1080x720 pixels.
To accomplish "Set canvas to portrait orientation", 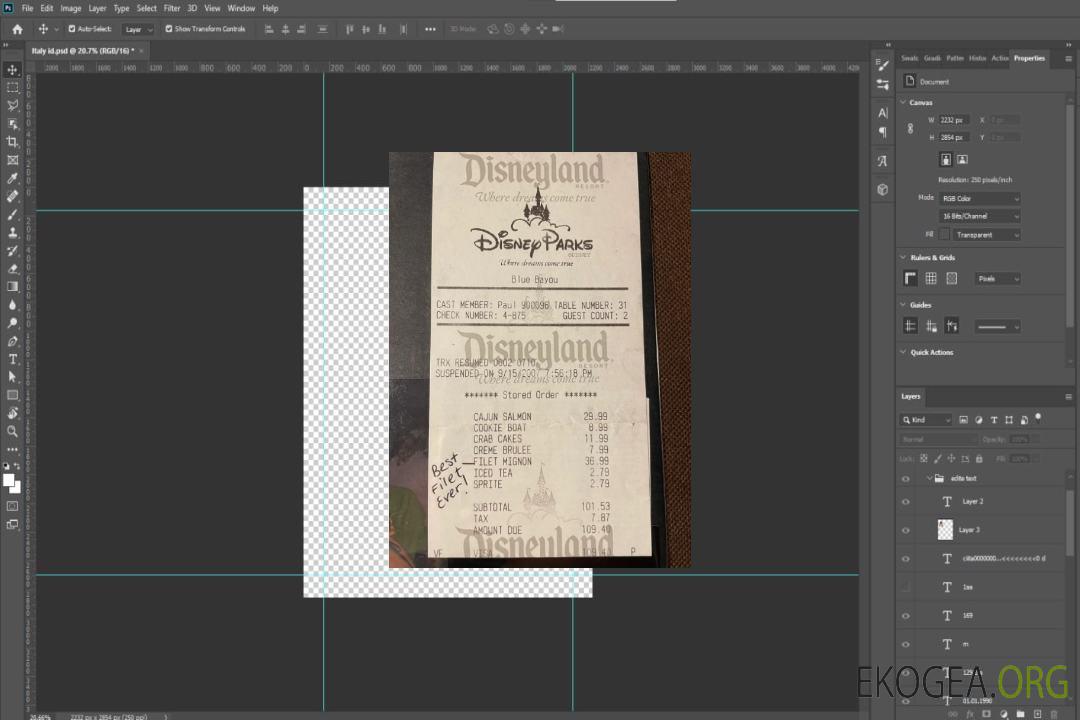I will pos(946,160).
